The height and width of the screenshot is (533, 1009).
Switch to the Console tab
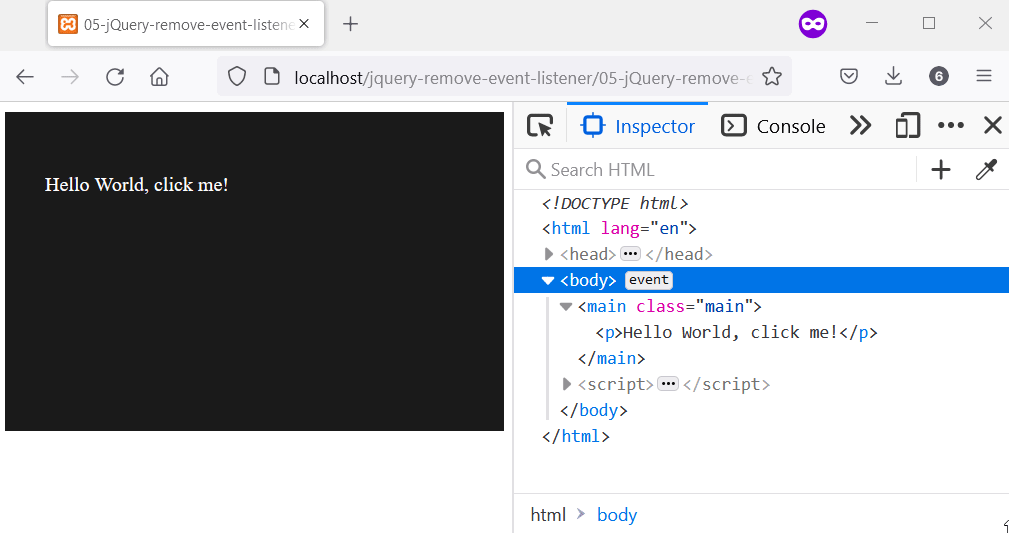click(774, 126)
